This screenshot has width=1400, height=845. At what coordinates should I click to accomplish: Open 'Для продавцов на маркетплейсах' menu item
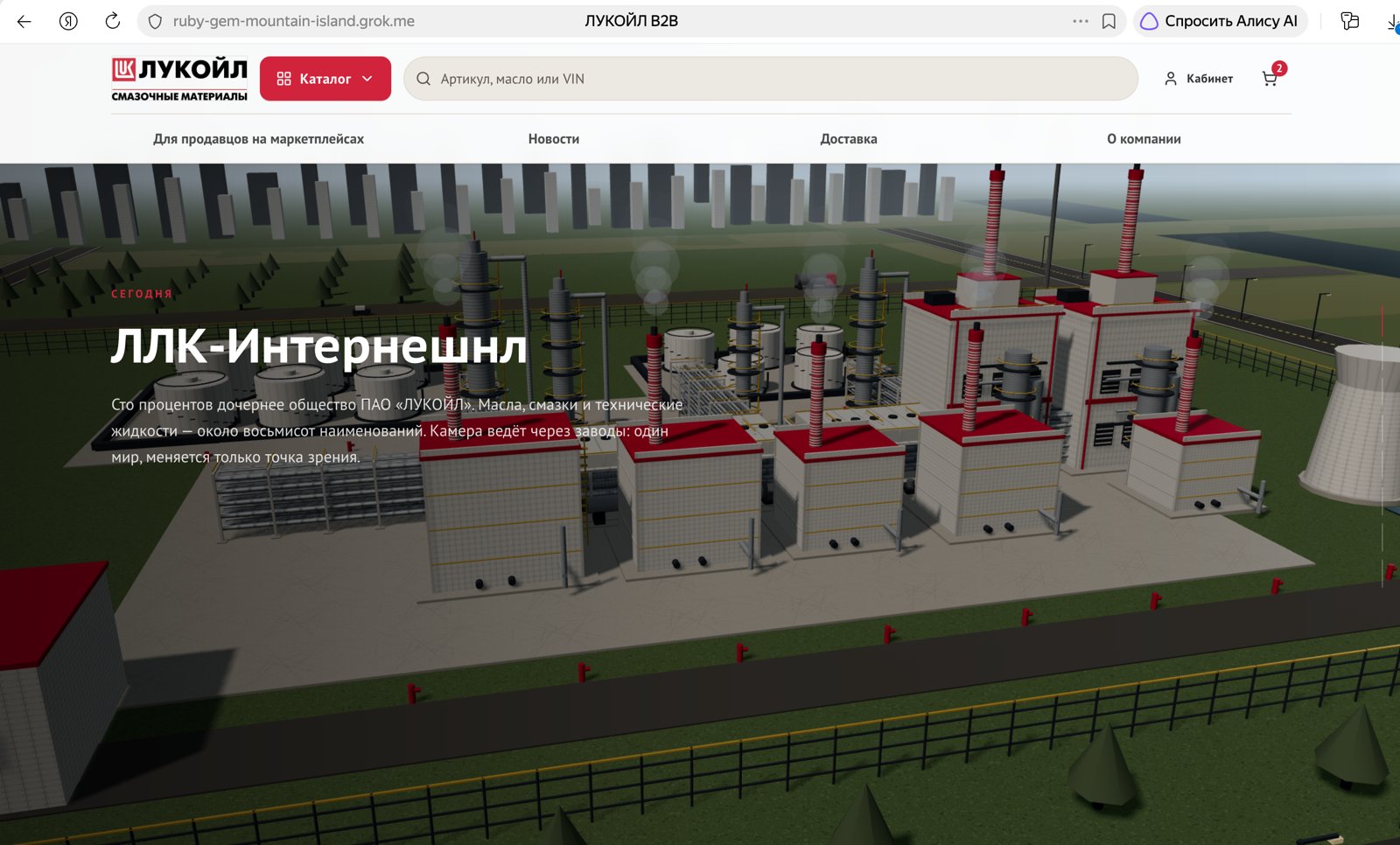point(258,139)
